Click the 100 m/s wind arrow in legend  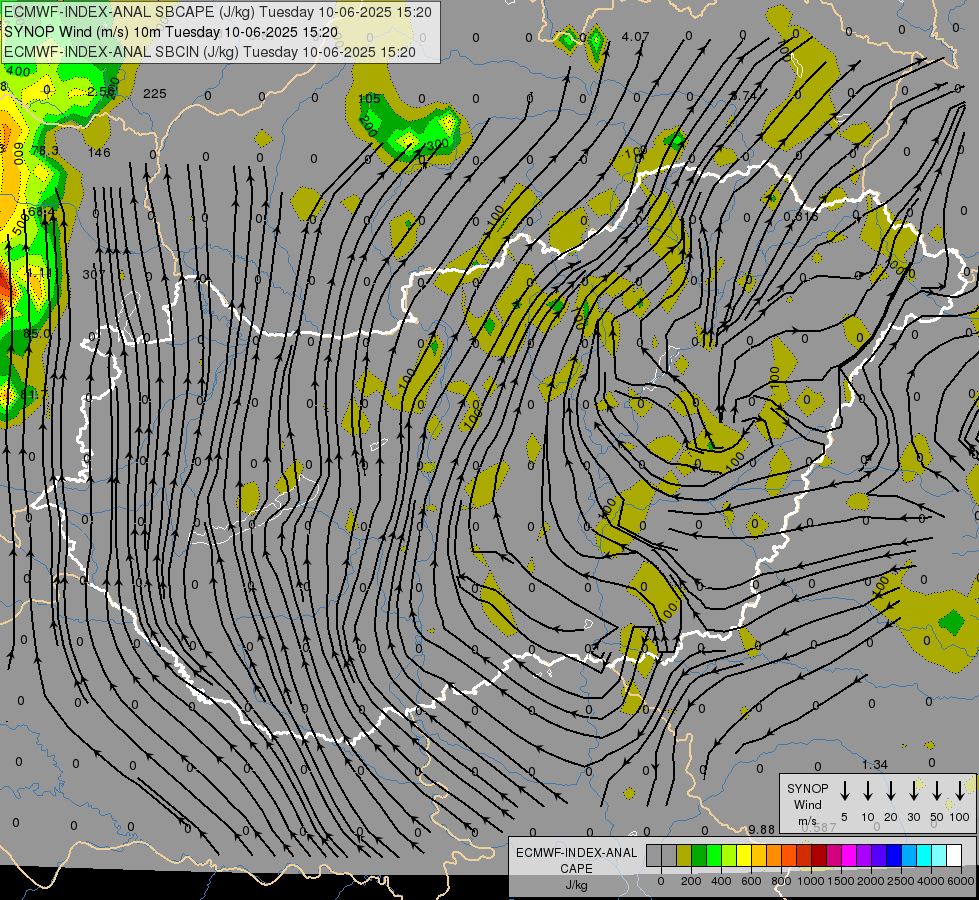960,791
